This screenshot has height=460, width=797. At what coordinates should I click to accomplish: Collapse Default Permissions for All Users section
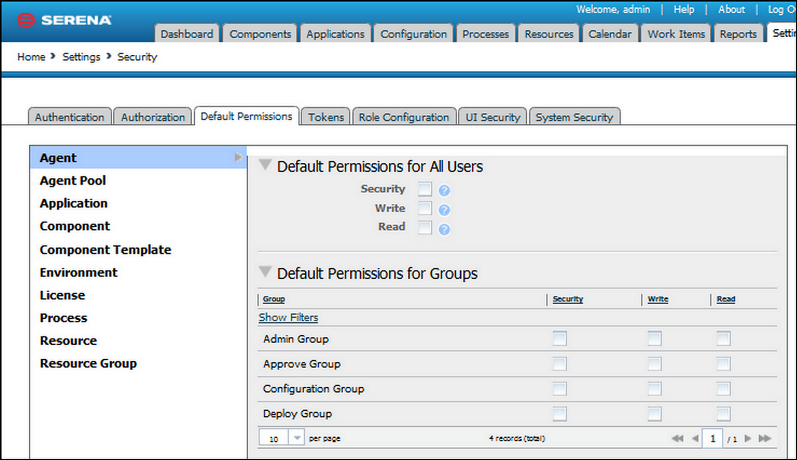[x=265, y=165]
